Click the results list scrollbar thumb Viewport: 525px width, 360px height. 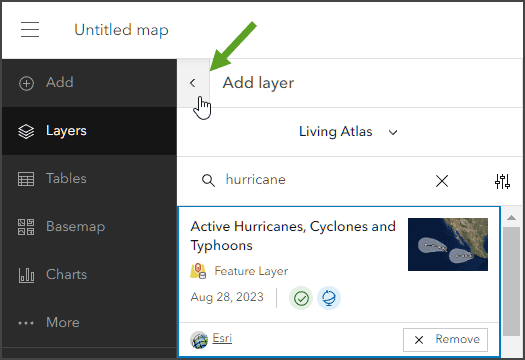tap(511, 281)
